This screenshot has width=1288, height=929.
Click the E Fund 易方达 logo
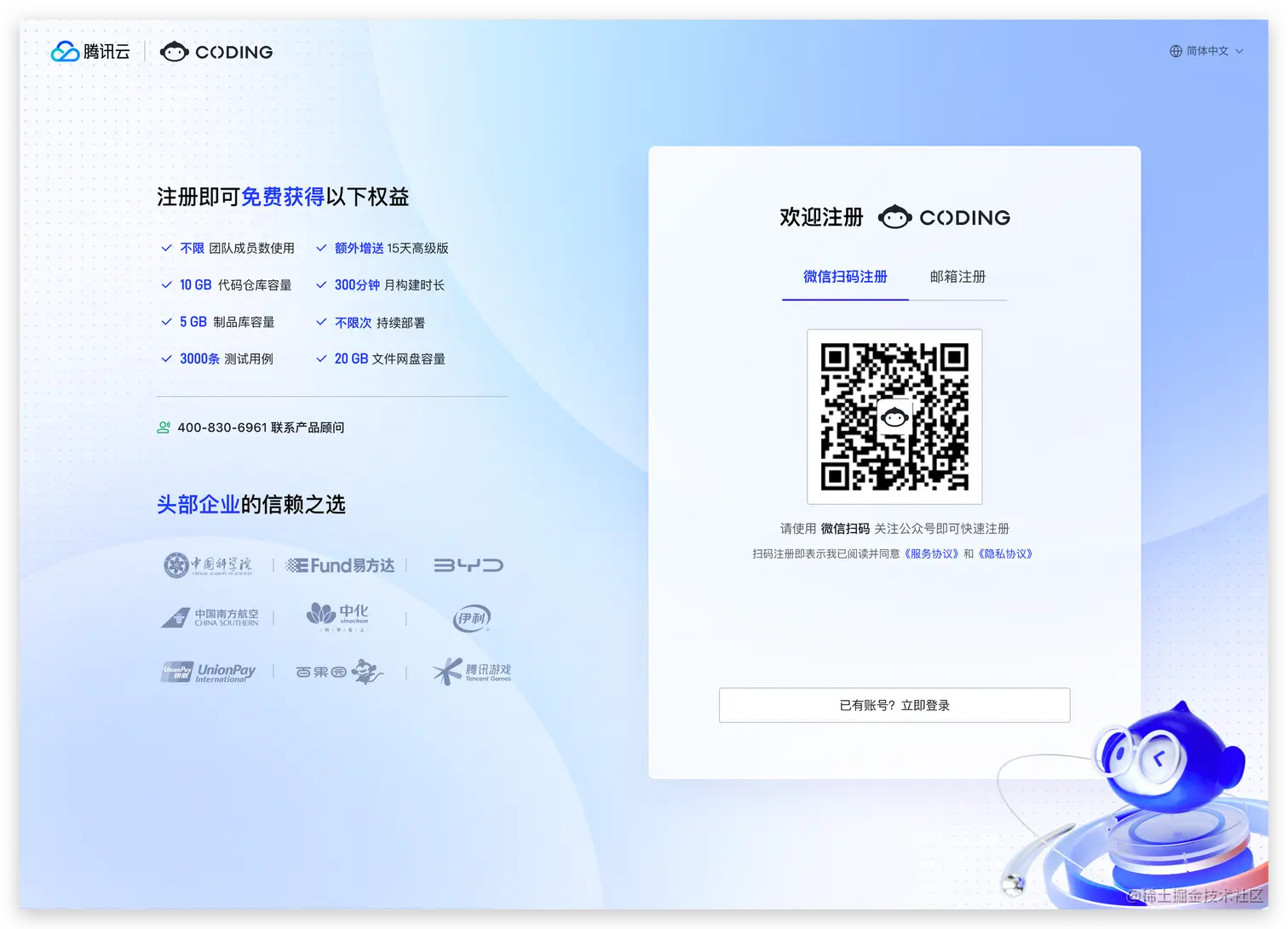(x=340, y=565)
